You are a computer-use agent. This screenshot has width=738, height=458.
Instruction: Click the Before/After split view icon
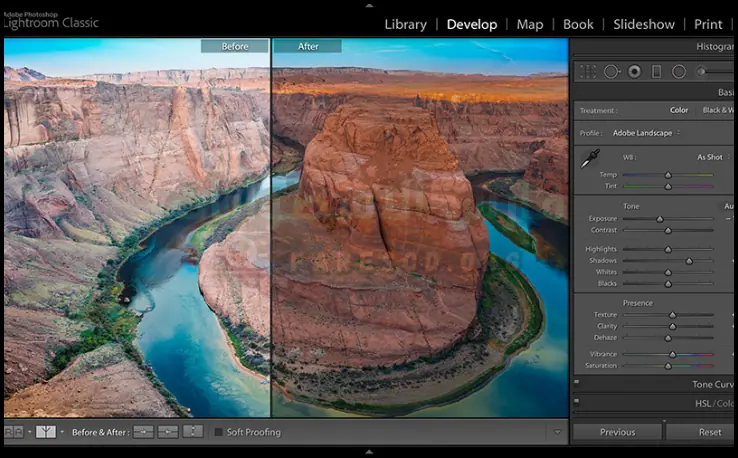(46, 432)
